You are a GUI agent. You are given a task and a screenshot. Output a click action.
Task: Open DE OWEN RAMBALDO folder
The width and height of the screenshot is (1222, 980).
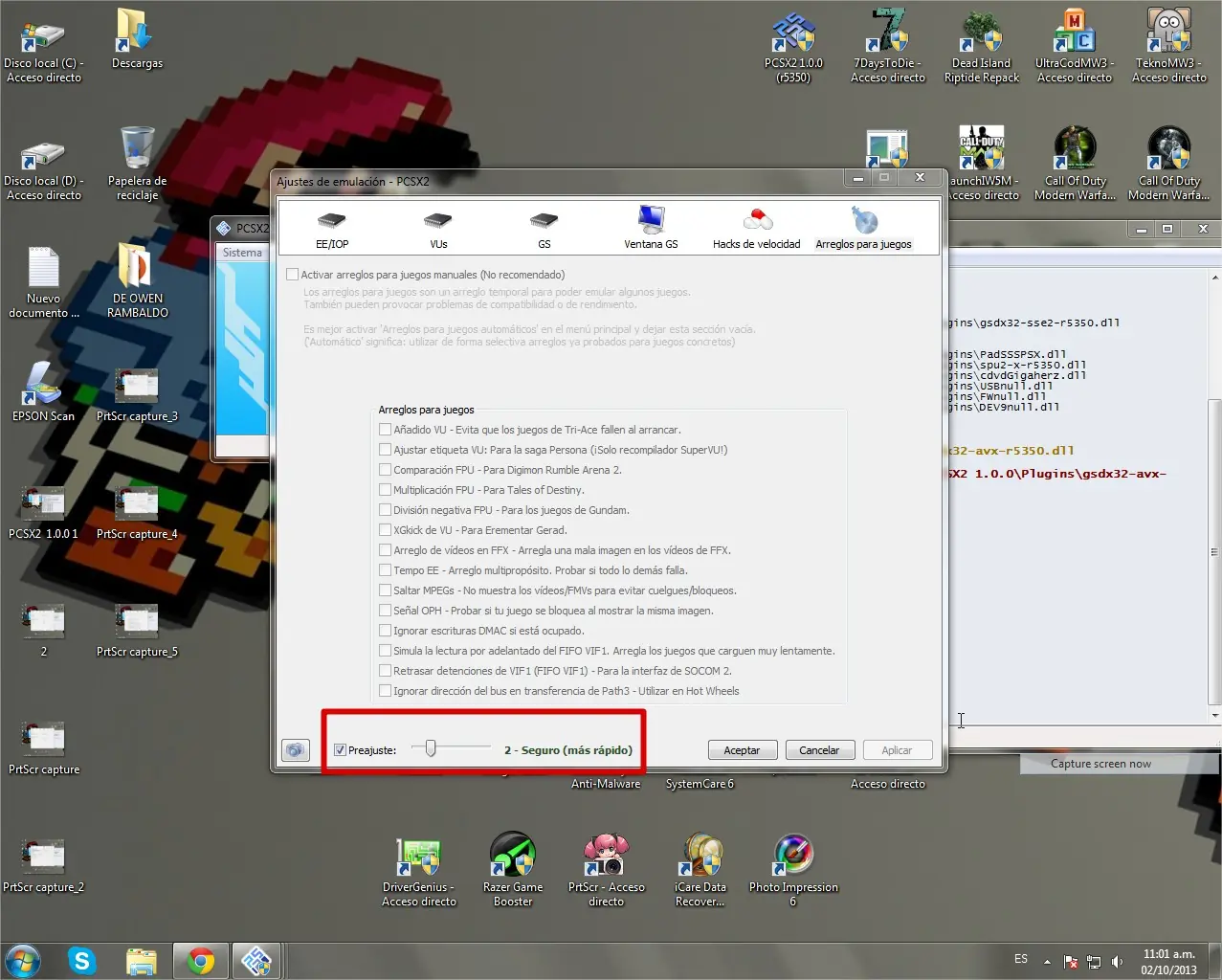(137, 280)
